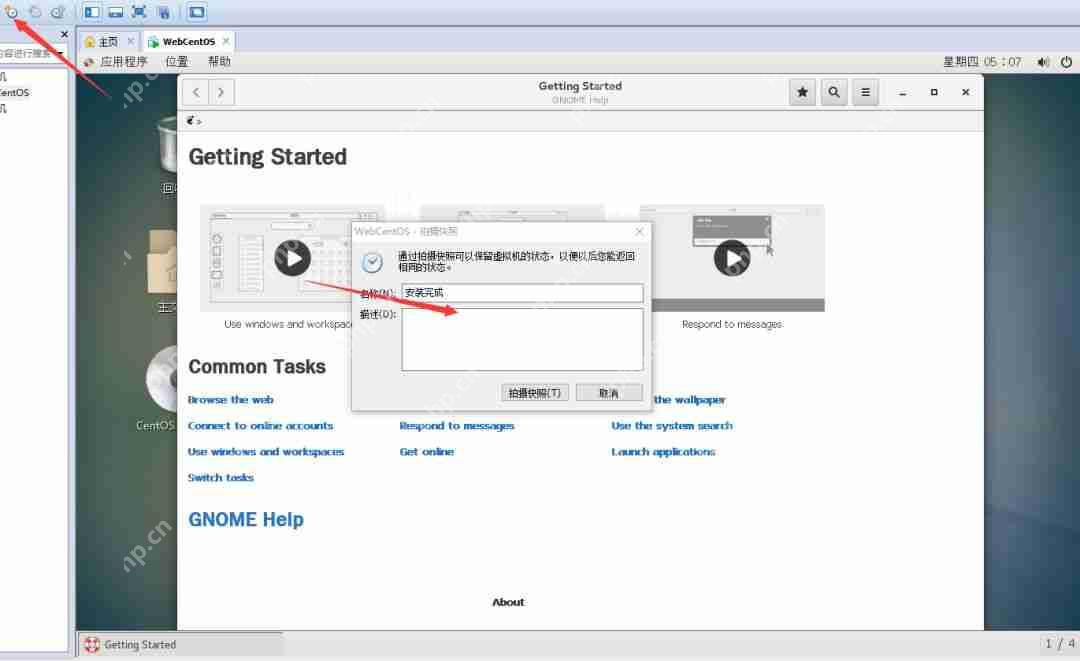
Task: Open the 帮助 menu in the top bar
Action: click(x=219, y=61)
